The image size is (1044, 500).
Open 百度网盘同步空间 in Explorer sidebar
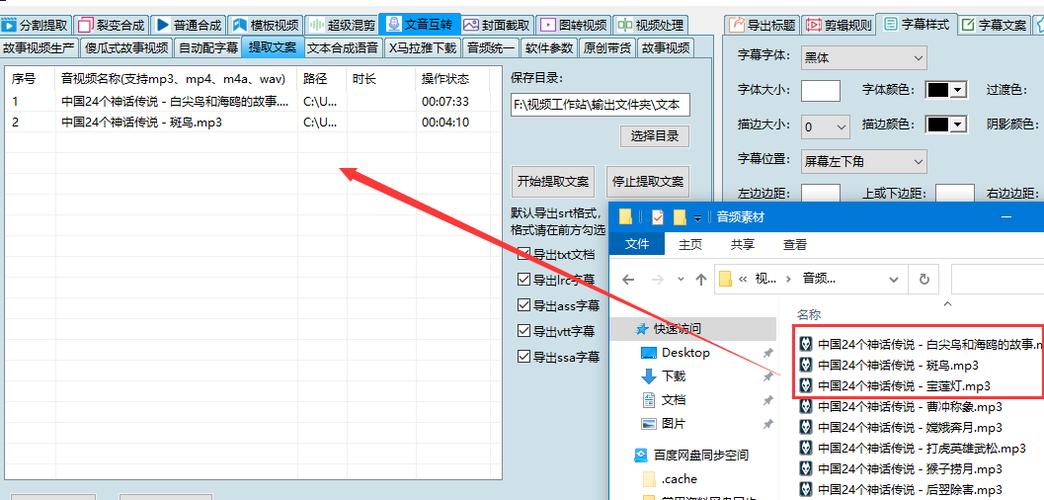(700, 455)
